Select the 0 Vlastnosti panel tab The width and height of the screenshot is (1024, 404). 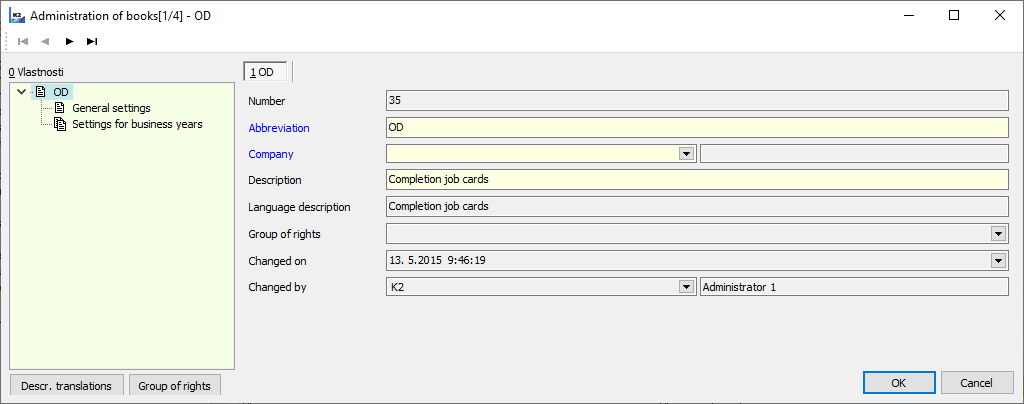[x=36, y=72]
